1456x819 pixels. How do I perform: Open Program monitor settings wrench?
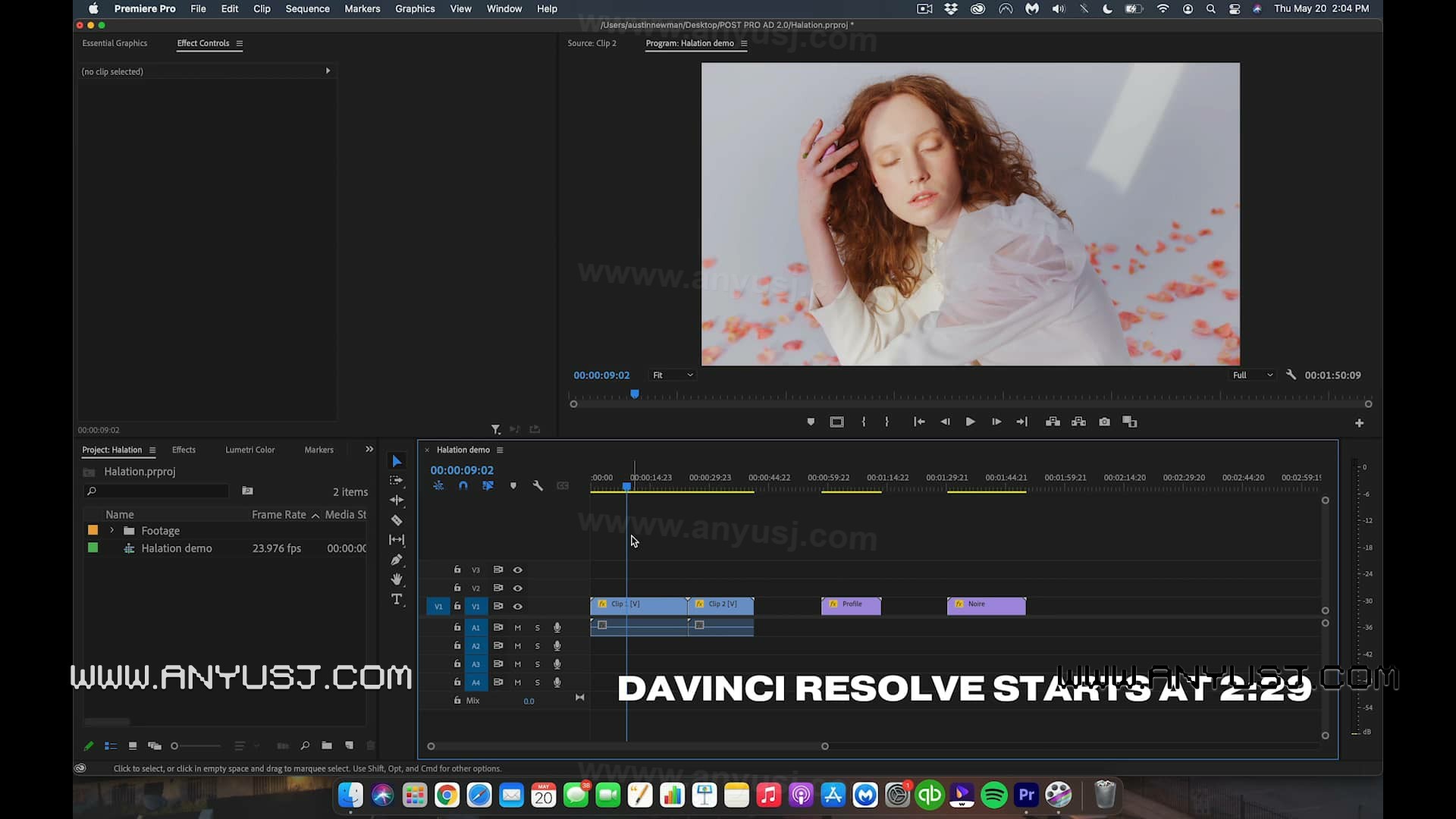[x=1291, y=375]
